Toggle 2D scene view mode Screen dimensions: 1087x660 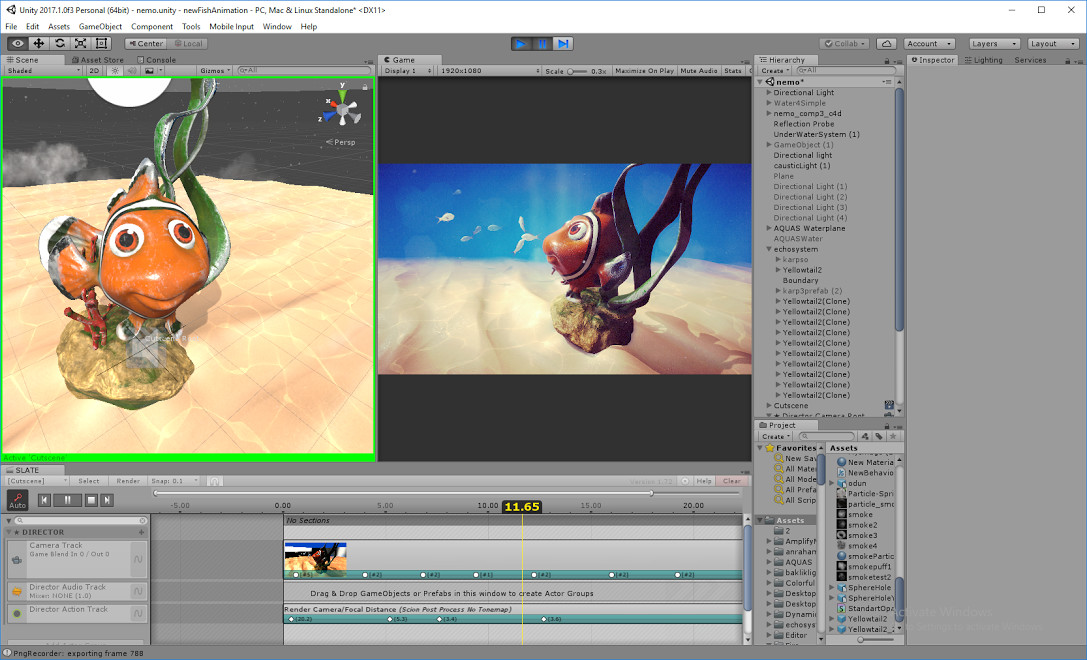94,71
